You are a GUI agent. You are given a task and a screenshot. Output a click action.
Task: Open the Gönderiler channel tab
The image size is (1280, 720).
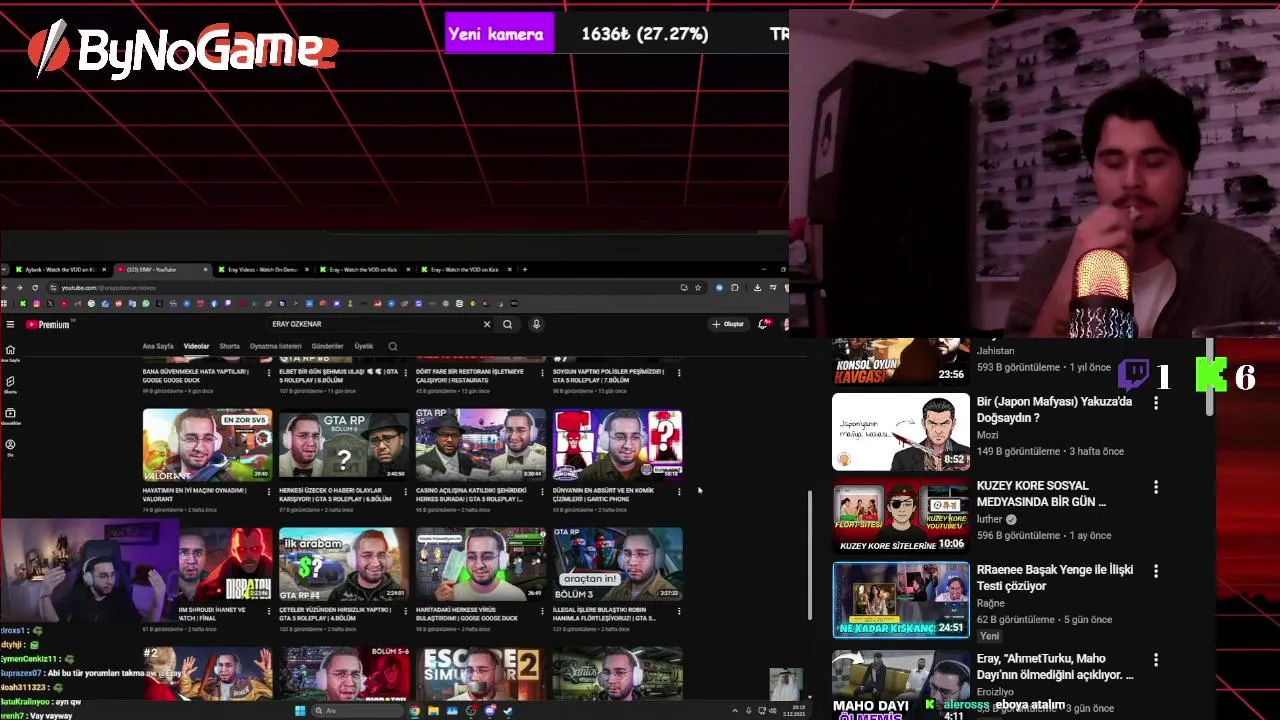pyautogui.click(x=327, y=346)
